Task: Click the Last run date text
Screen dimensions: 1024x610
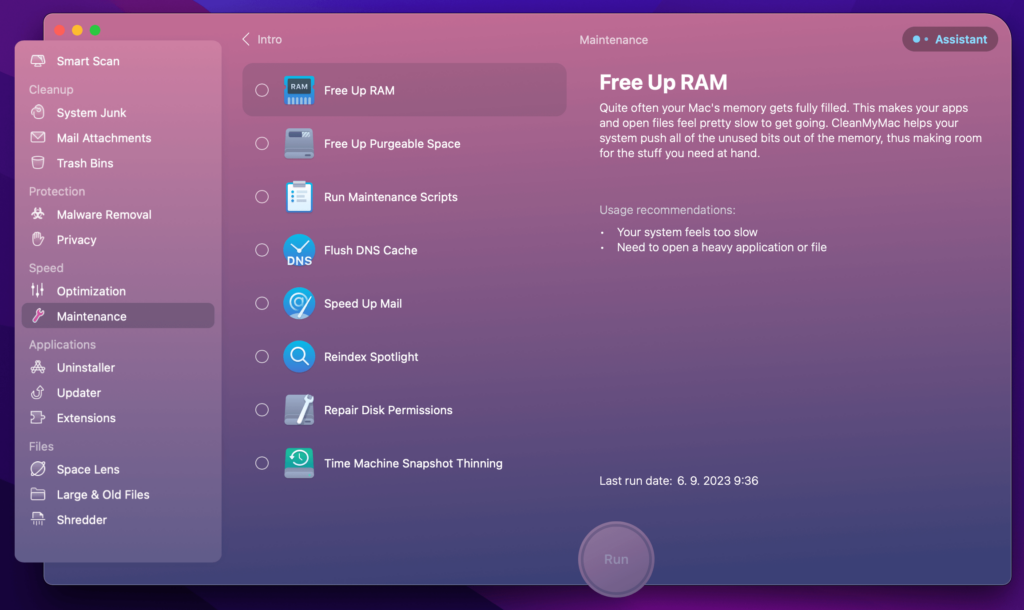Action: click(x=679, y=481)
